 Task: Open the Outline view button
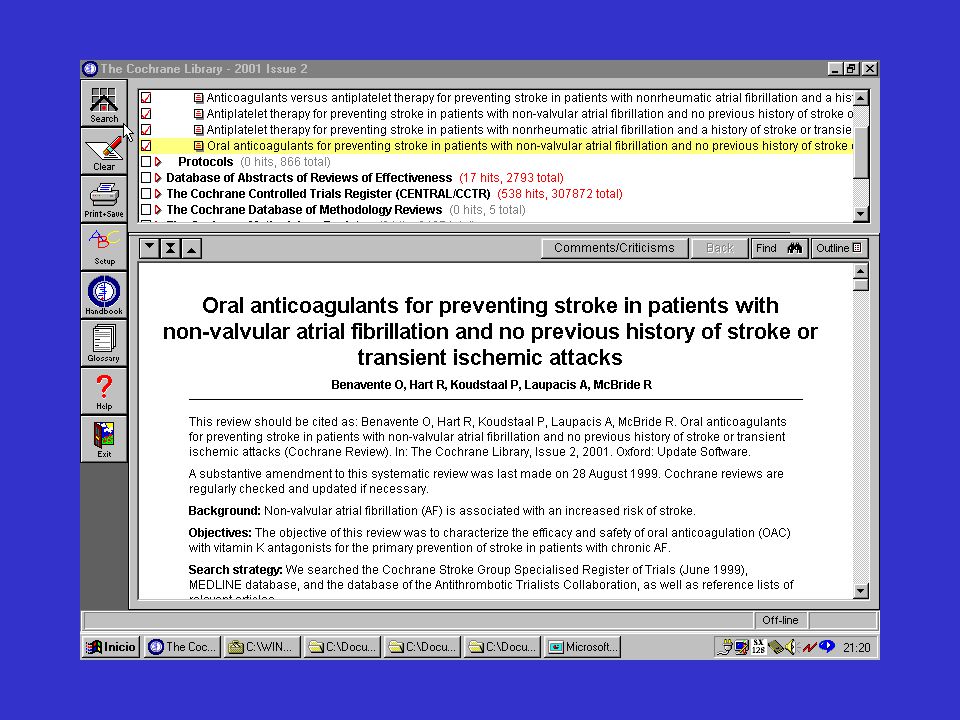(x=839, y=248)
